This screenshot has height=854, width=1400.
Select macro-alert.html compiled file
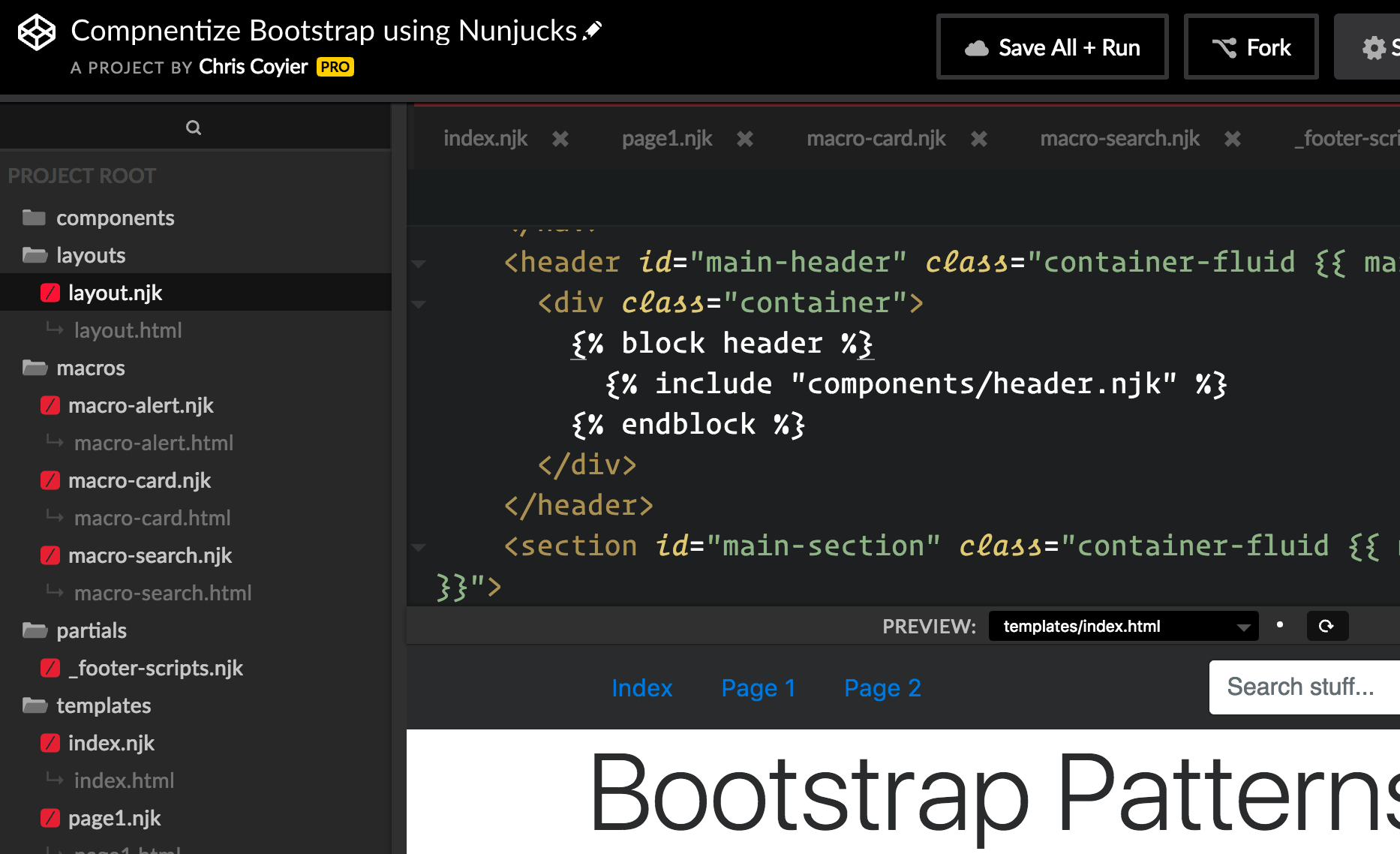click(153, 443)
